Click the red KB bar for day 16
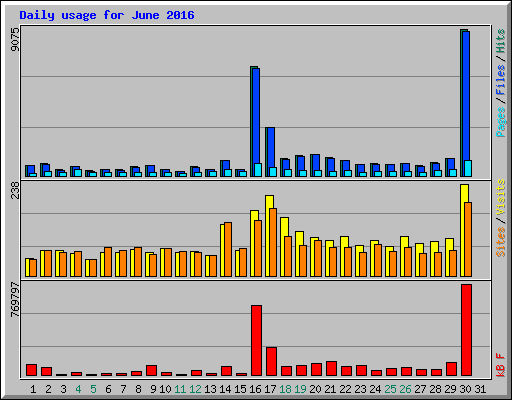512x400 pixels. pos(256,340)
